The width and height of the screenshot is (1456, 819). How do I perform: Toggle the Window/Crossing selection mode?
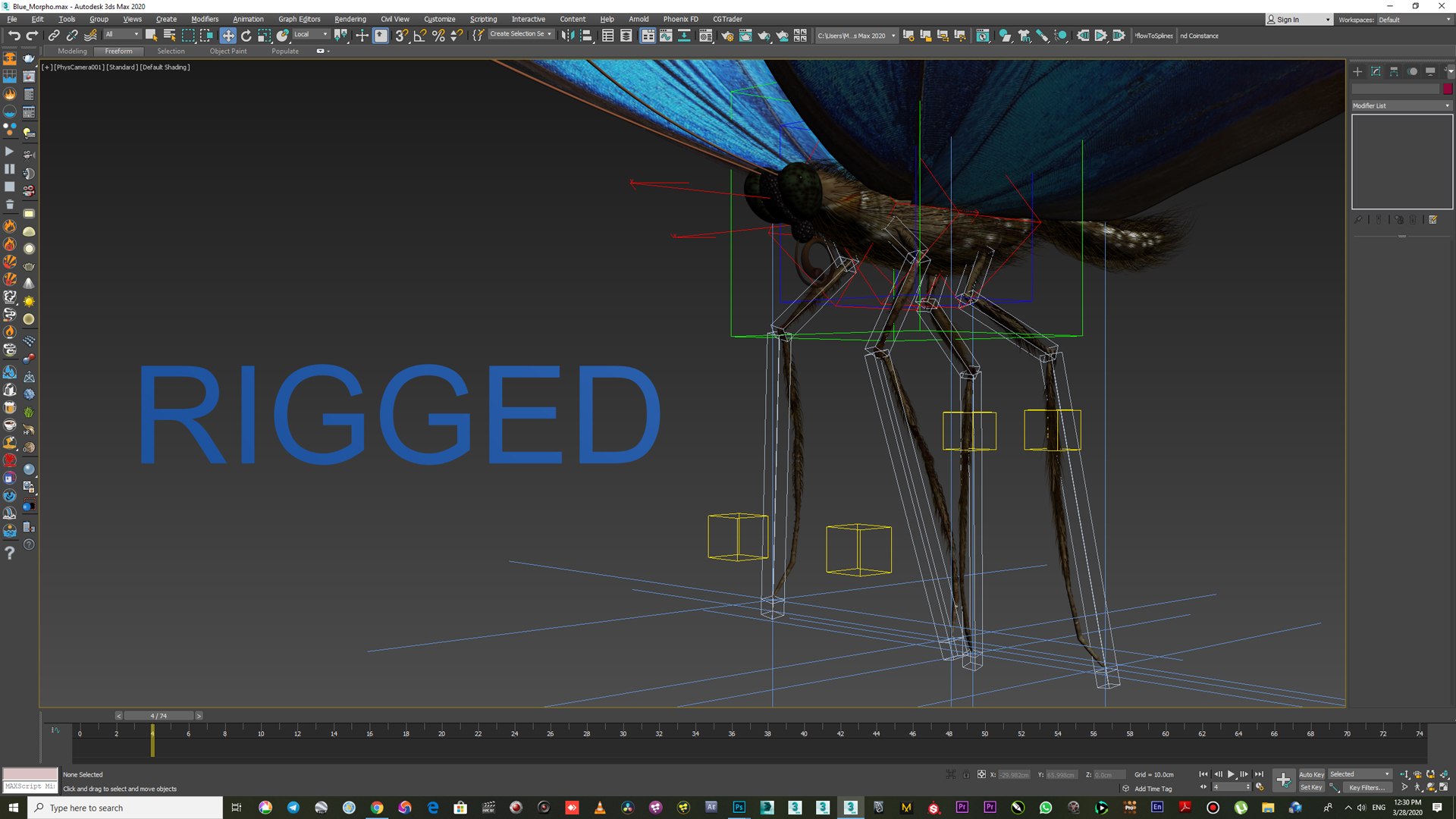206,36
